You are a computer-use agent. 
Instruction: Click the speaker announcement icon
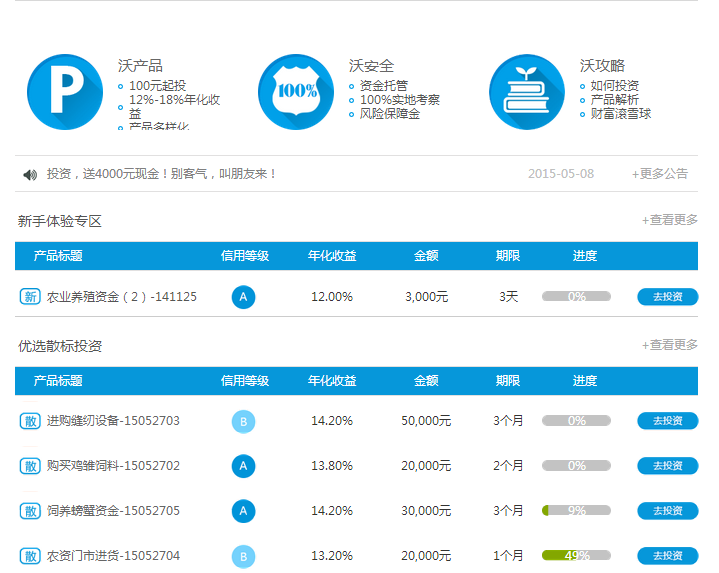[30, 174]
